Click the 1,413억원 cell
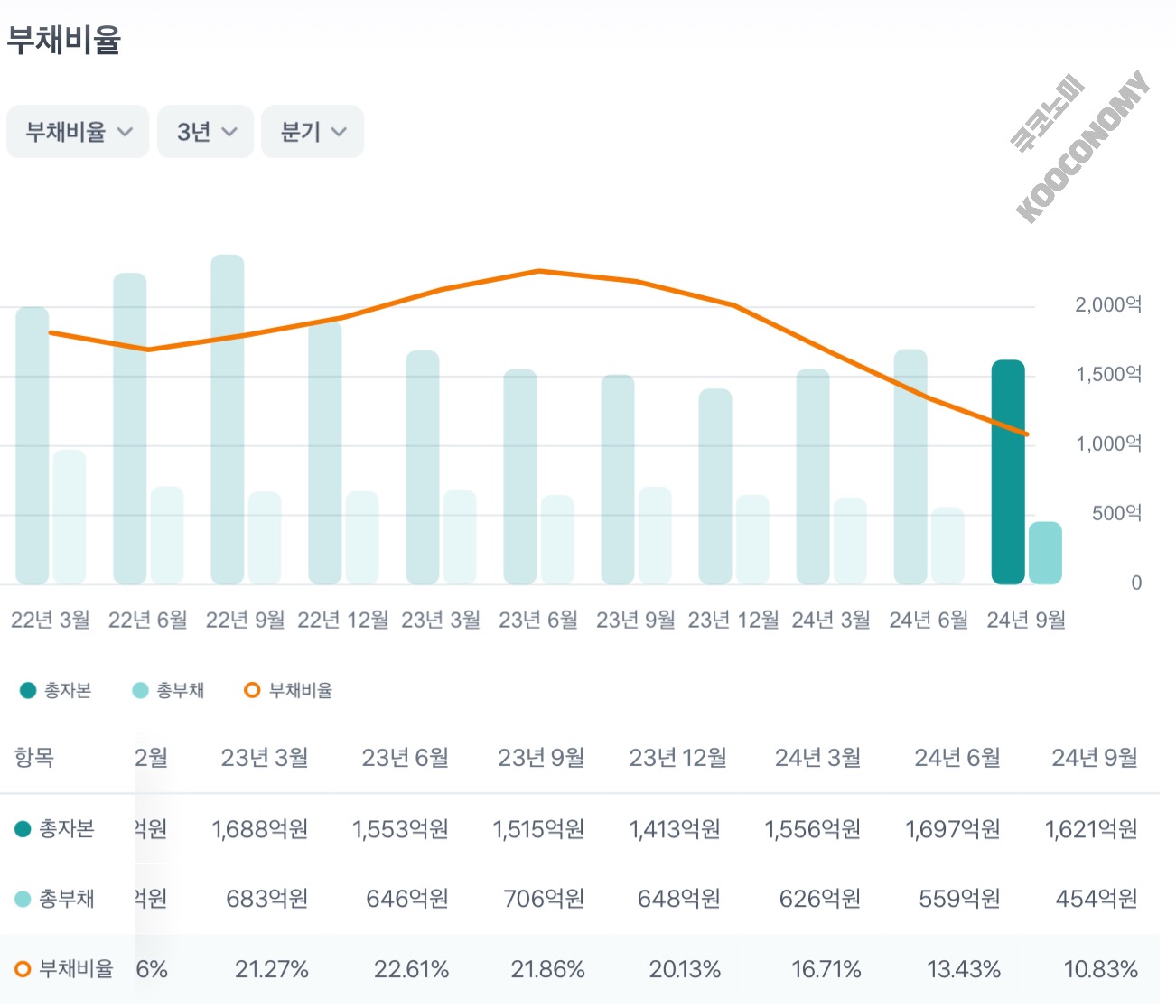 click(675, 828)
